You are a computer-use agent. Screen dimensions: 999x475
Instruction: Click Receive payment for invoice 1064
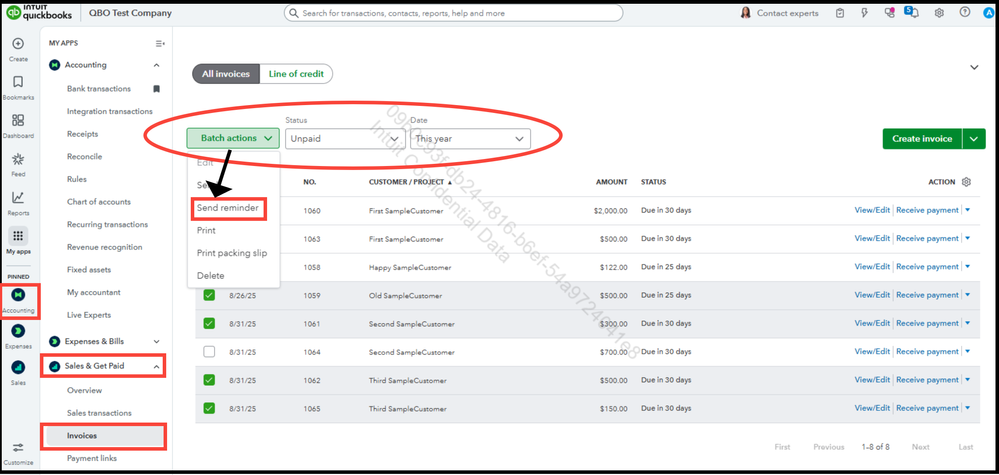(x=927, y=351)
